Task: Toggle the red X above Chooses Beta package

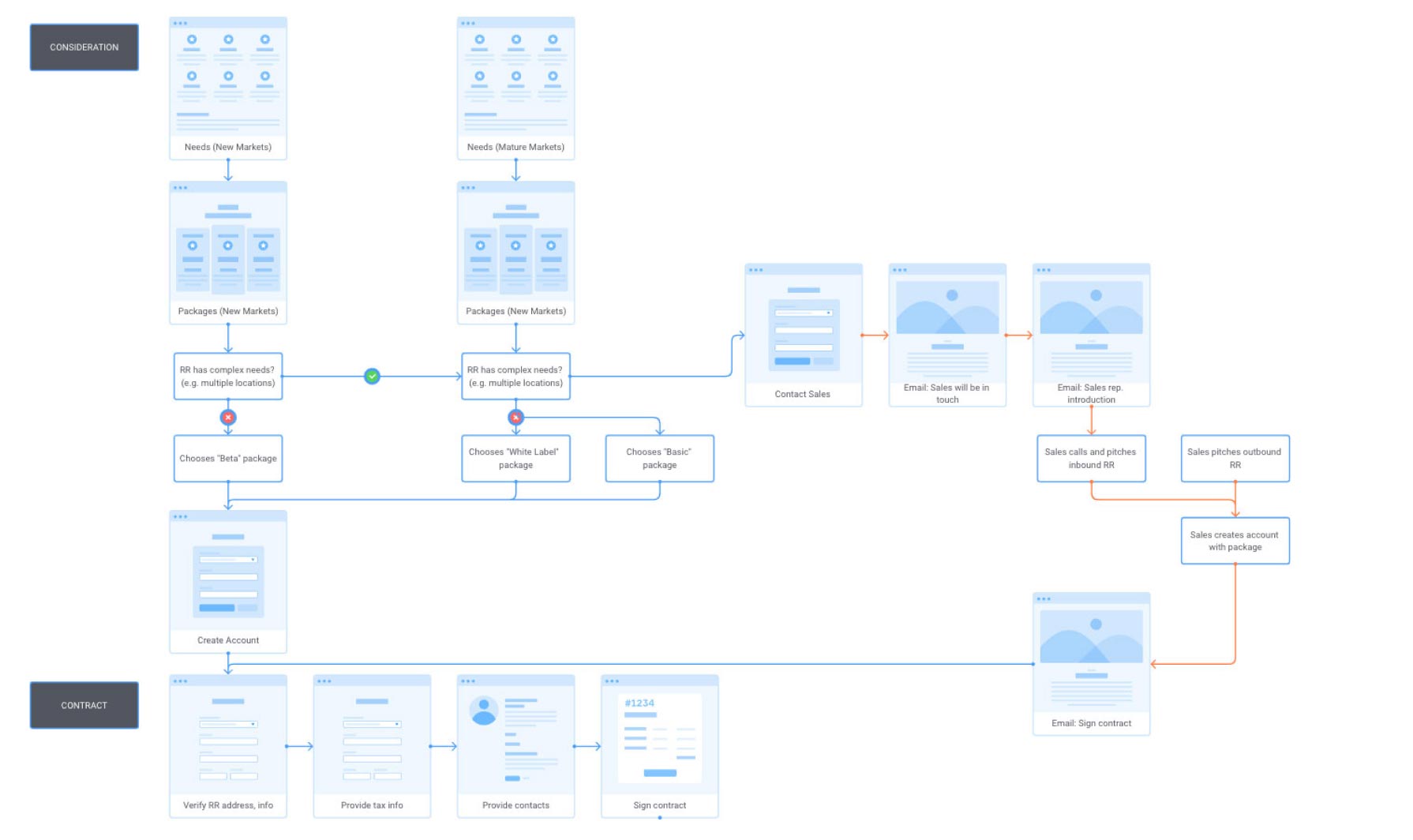Action: [x=228, y=418]
